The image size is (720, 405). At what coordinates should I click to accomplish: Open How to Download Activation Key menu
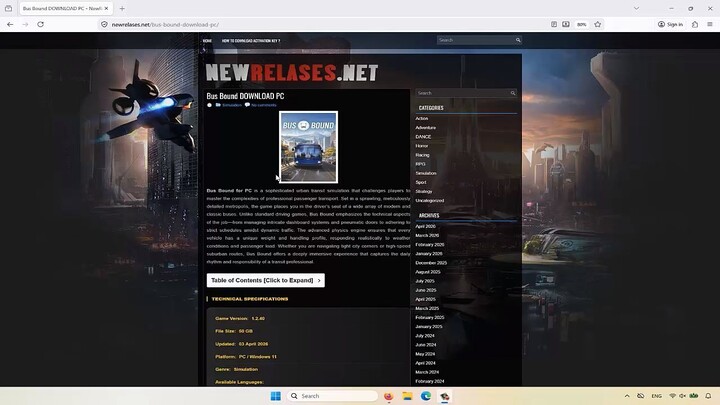250,41
